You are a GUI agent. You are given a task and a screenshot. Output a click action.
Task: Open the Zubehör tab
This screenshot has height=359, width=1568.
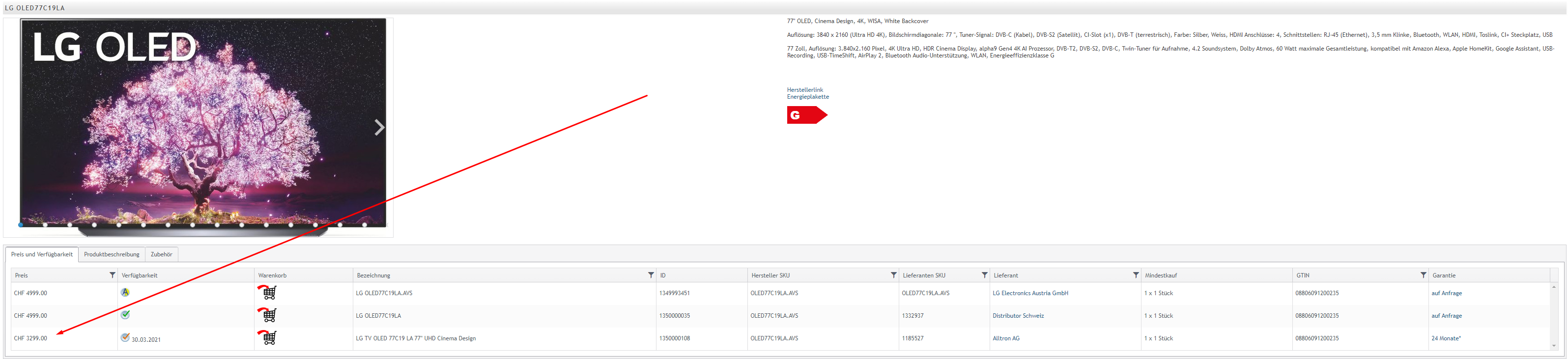161,254
